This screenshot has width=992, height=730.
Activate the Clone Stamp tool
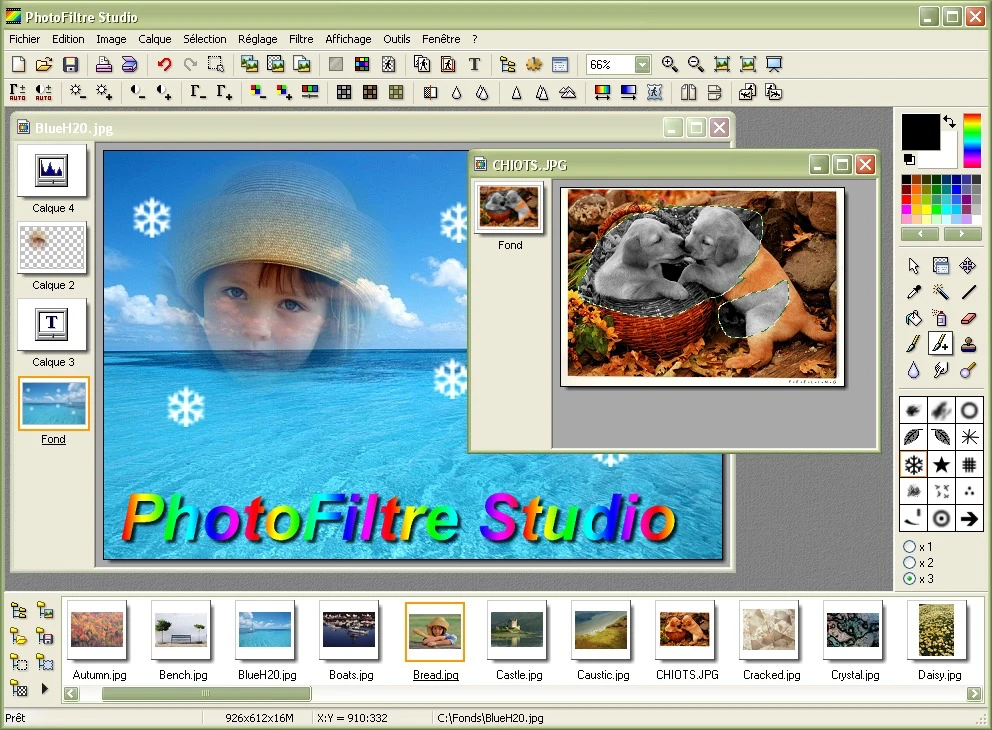(x=968, y=344)
